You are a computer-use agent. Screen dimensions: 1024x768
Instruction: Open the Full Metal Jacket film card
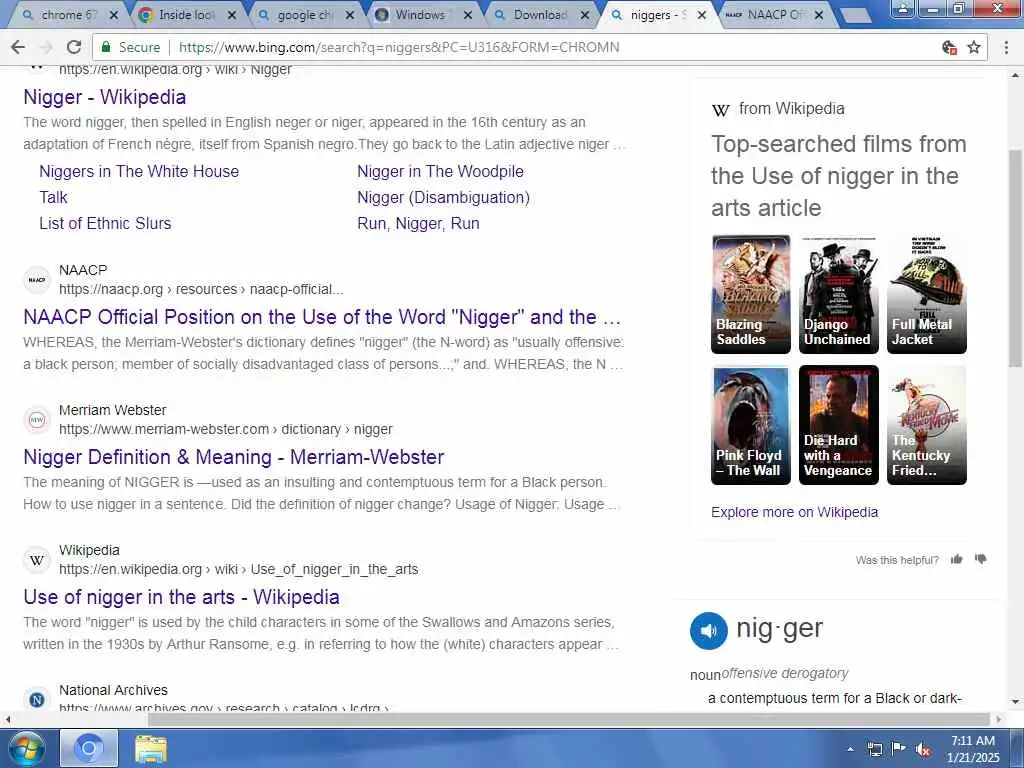pos(927,294)
